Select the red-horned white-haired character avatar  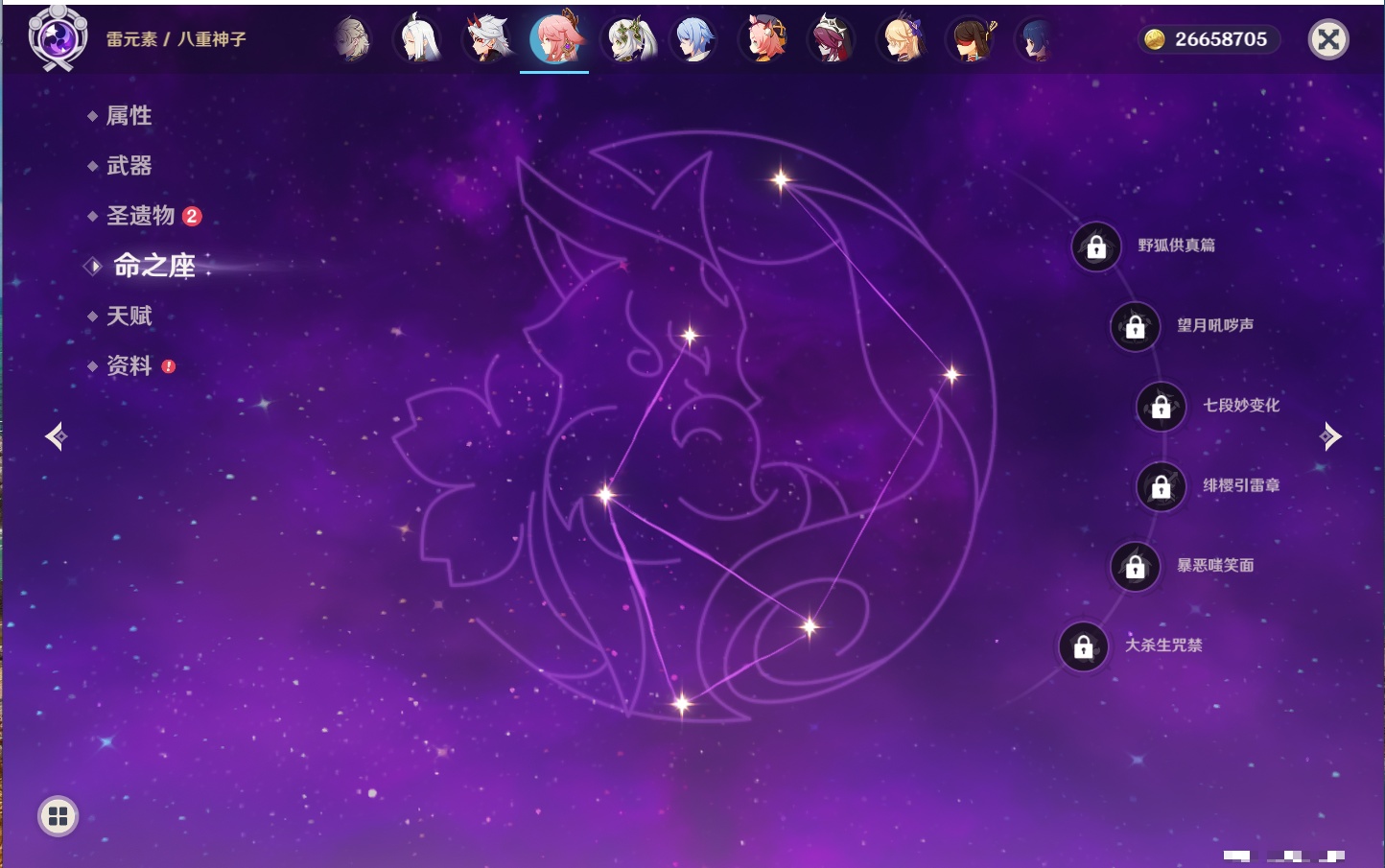tap(487, 39)
